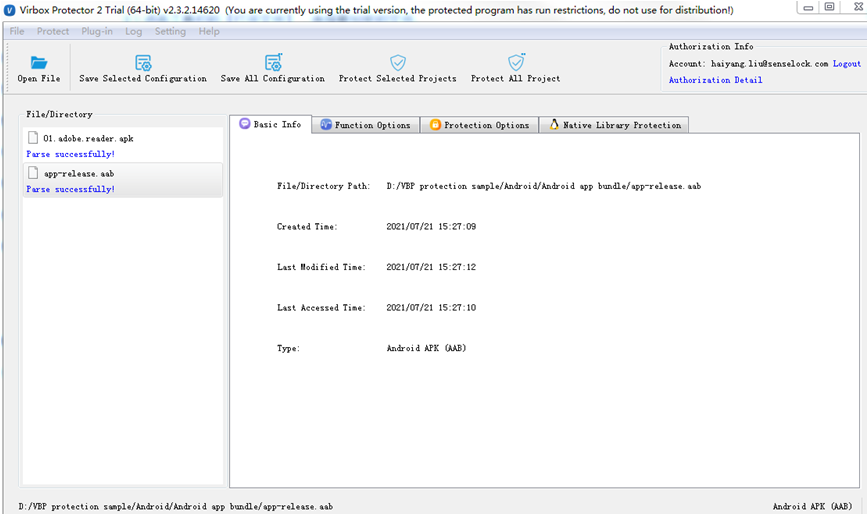Click the Protect All Project label
Image resolution: width=868 pixels, height=515 pixels.
point(515,79)
